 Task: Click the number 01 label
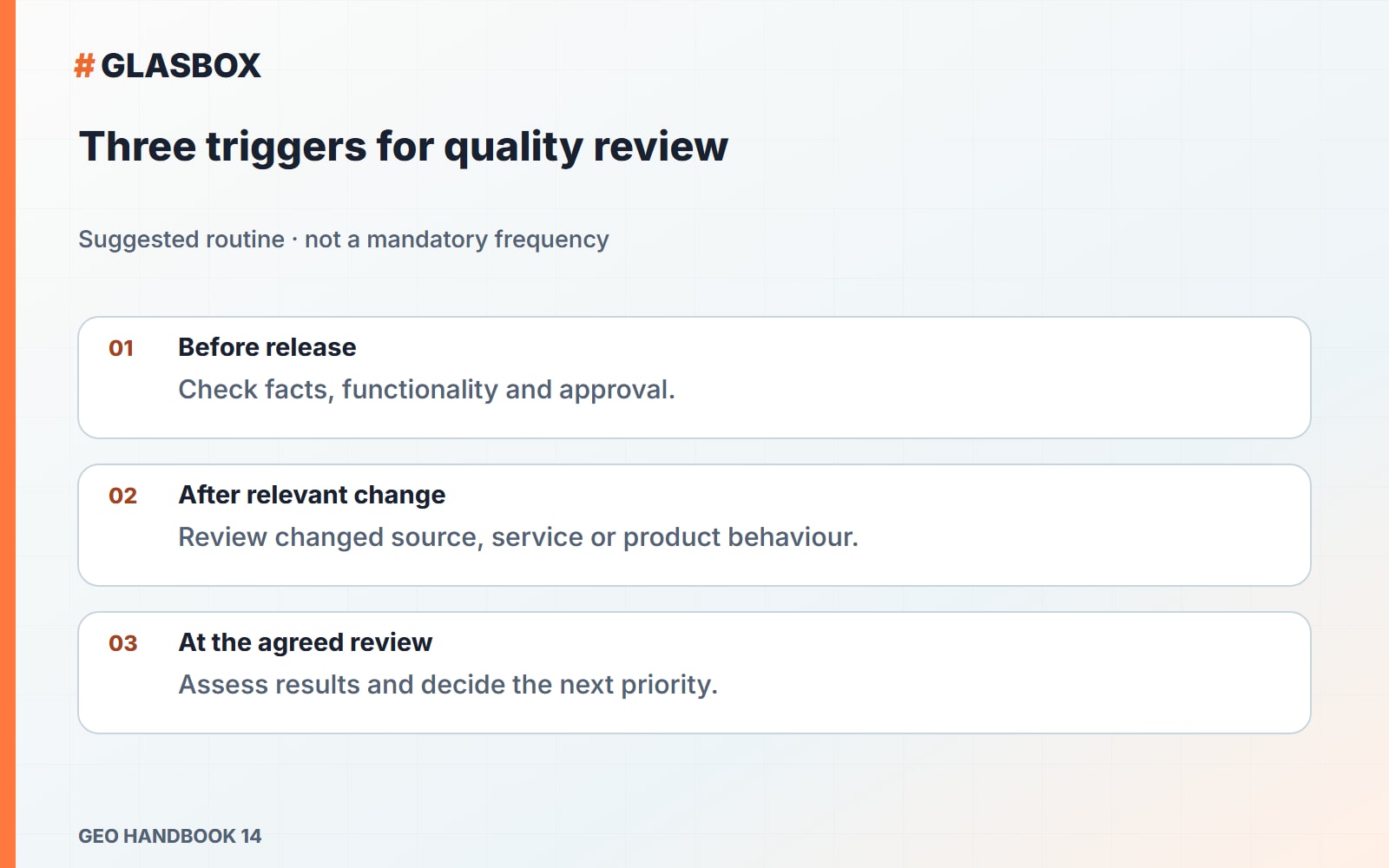122,348
